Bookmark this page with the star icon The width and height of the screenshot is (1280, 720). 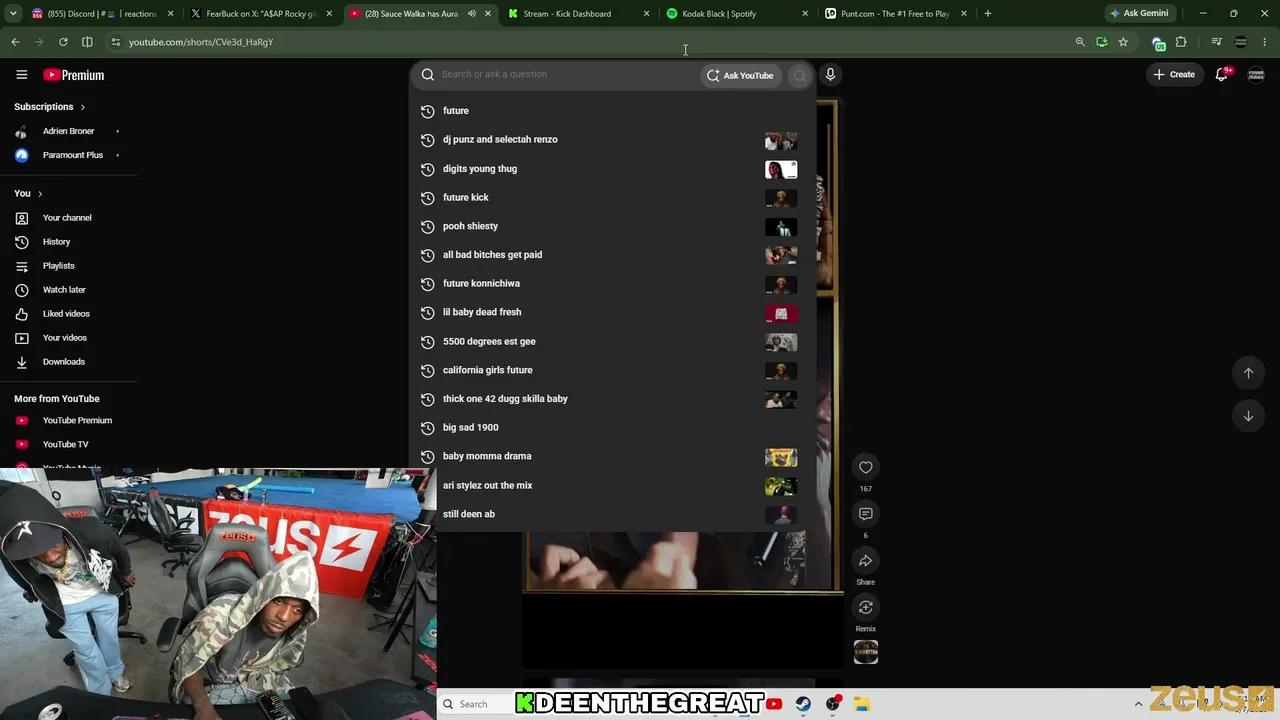[x=1123, y=42]
